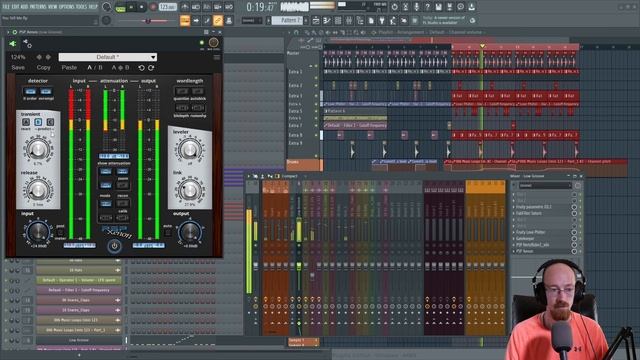Open the EDIT menu
Viewport: 640px width, 360px height.
click(16, 7)
